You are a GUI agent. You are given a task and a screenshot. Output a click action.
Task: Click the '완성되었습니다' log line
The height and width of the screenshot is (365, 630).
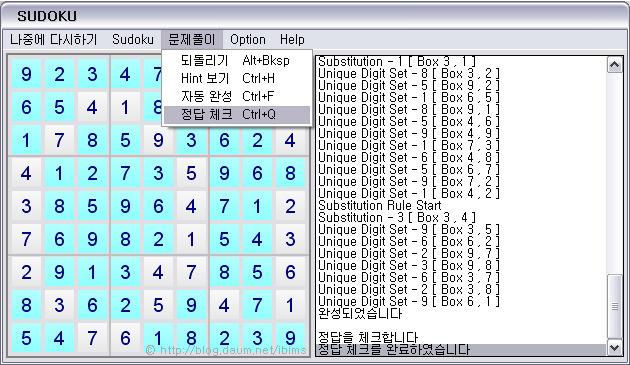[x=360, y=313]
